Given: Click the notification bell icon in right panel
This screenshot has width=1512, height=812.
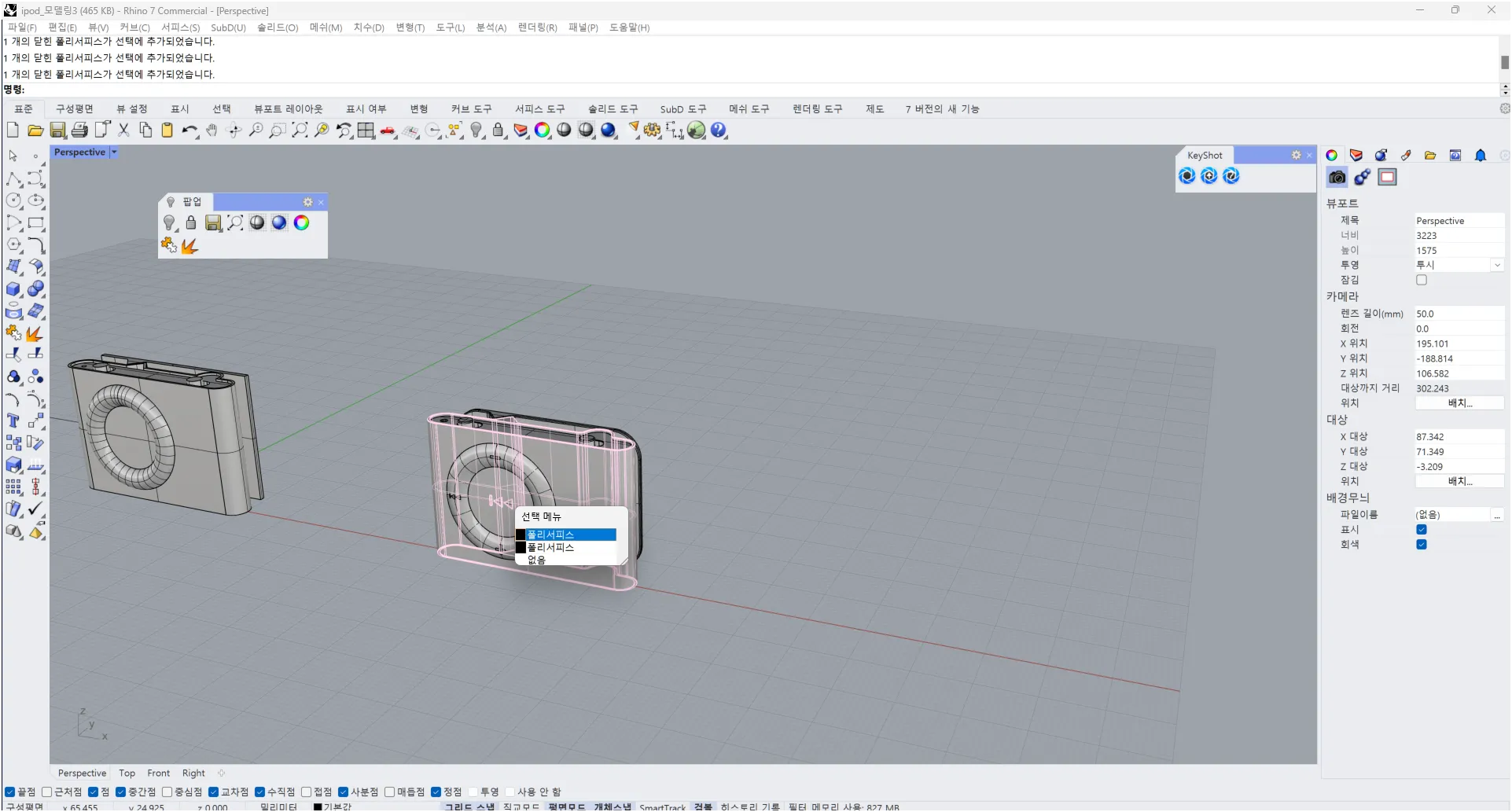Looking at the screenshot, I should click(1481, 156).
